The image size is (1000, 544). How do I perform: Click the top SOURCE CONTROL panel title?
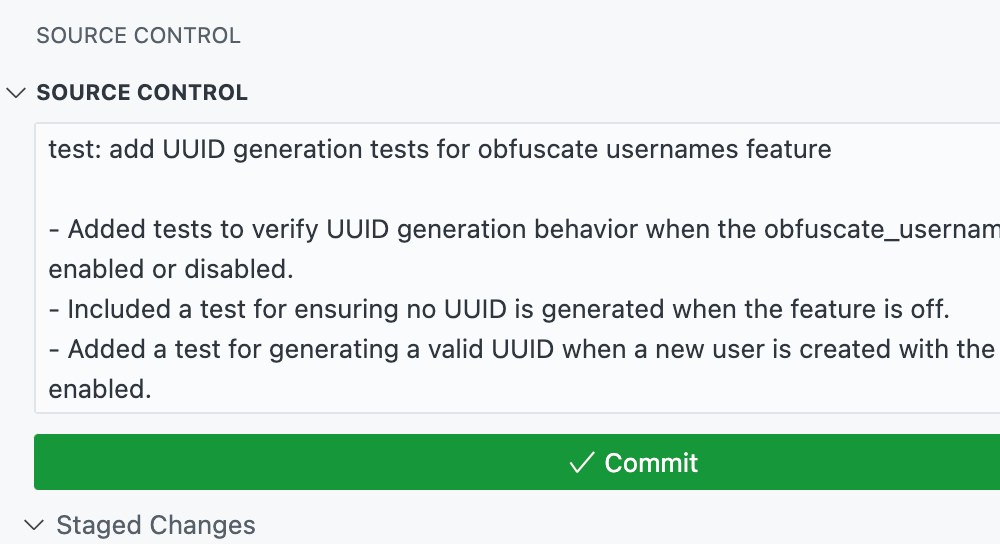[x=138, y=36]
